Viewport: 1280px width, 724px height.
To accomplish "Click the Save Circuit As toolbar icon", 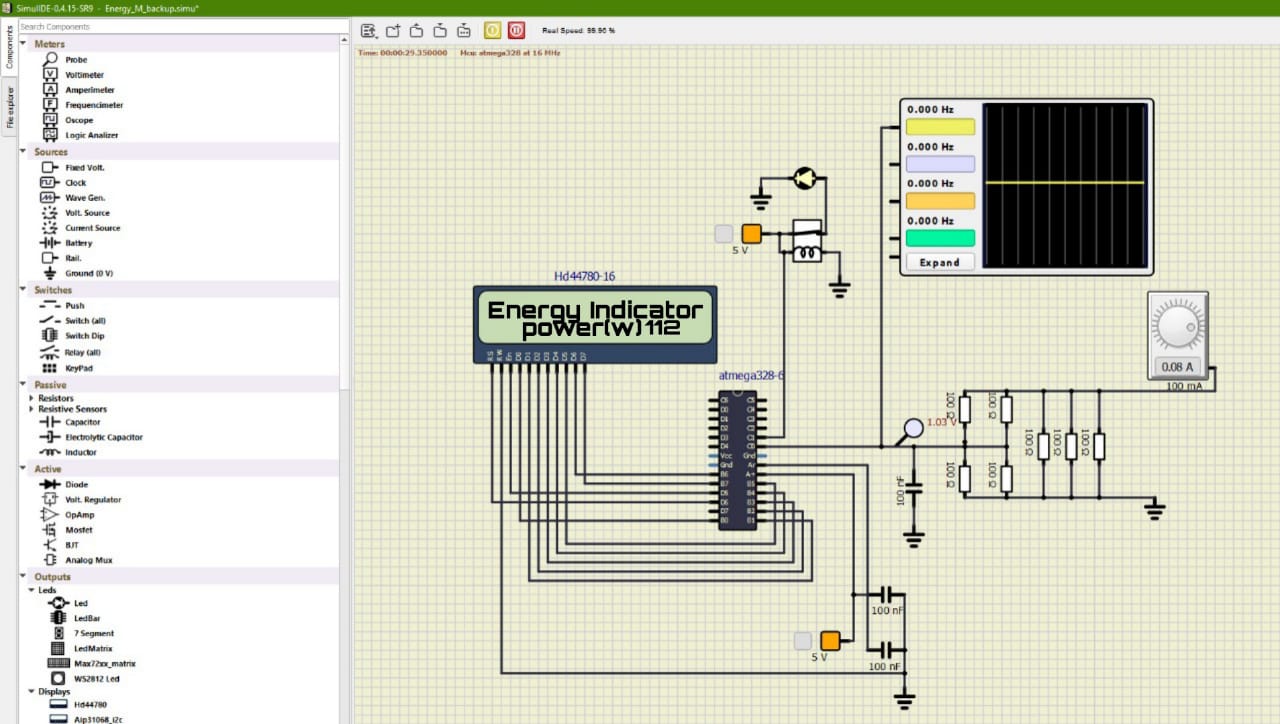I will (x=464, y=30).
